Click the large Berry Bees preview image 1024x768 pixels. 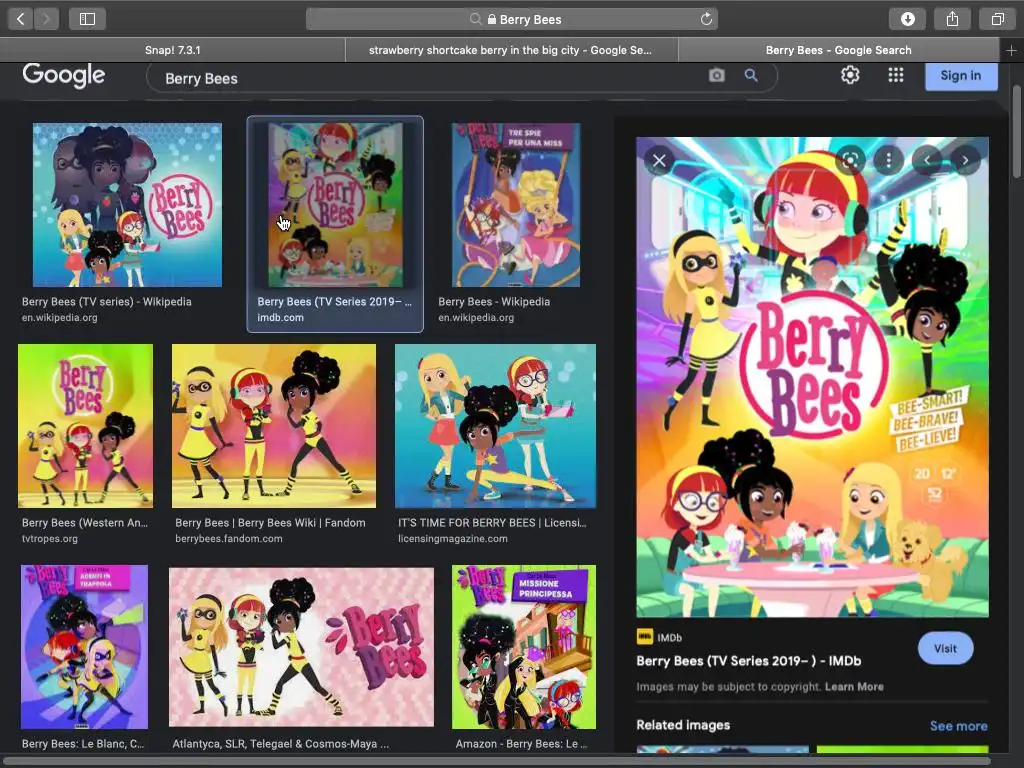(812, 377)
